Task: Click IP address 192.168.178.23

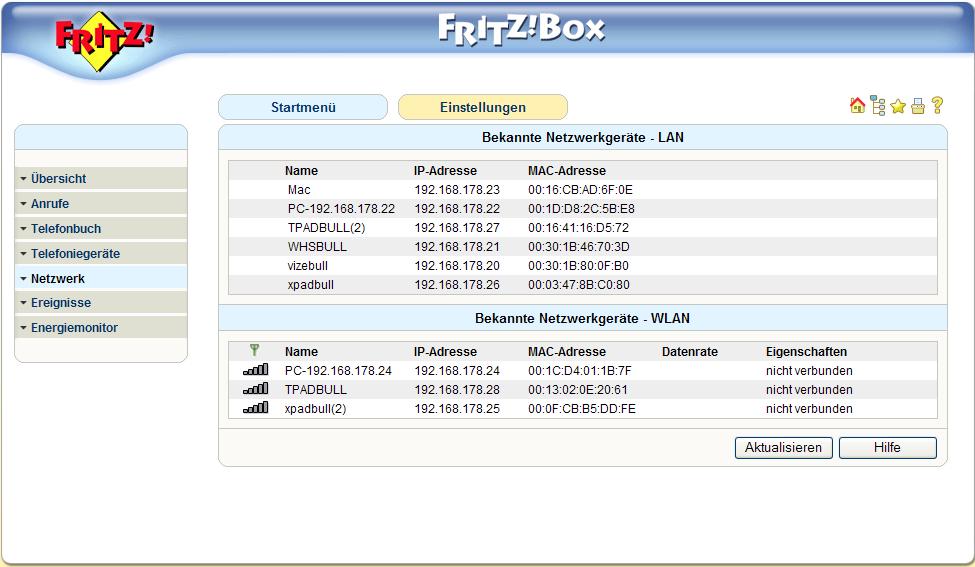Action: tap(457, 190)
